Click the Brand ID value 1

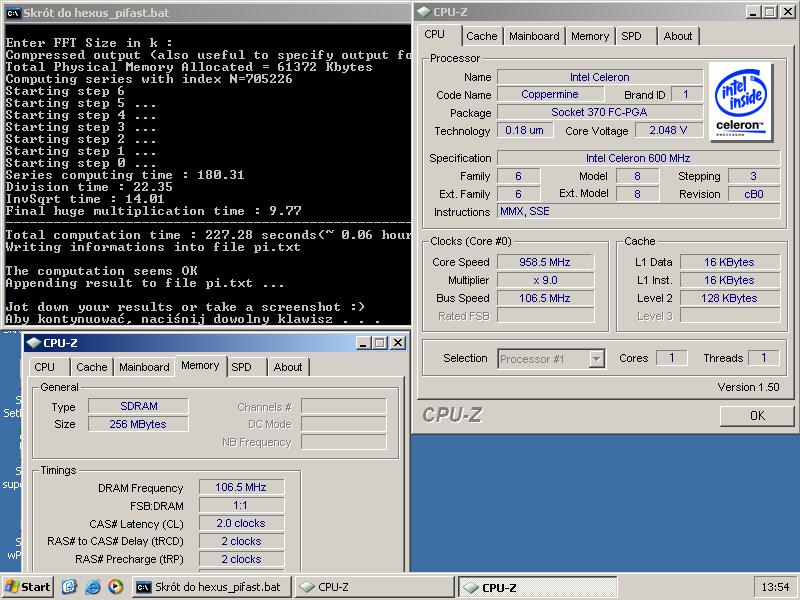pyautogui.click(x=686, y=94)
